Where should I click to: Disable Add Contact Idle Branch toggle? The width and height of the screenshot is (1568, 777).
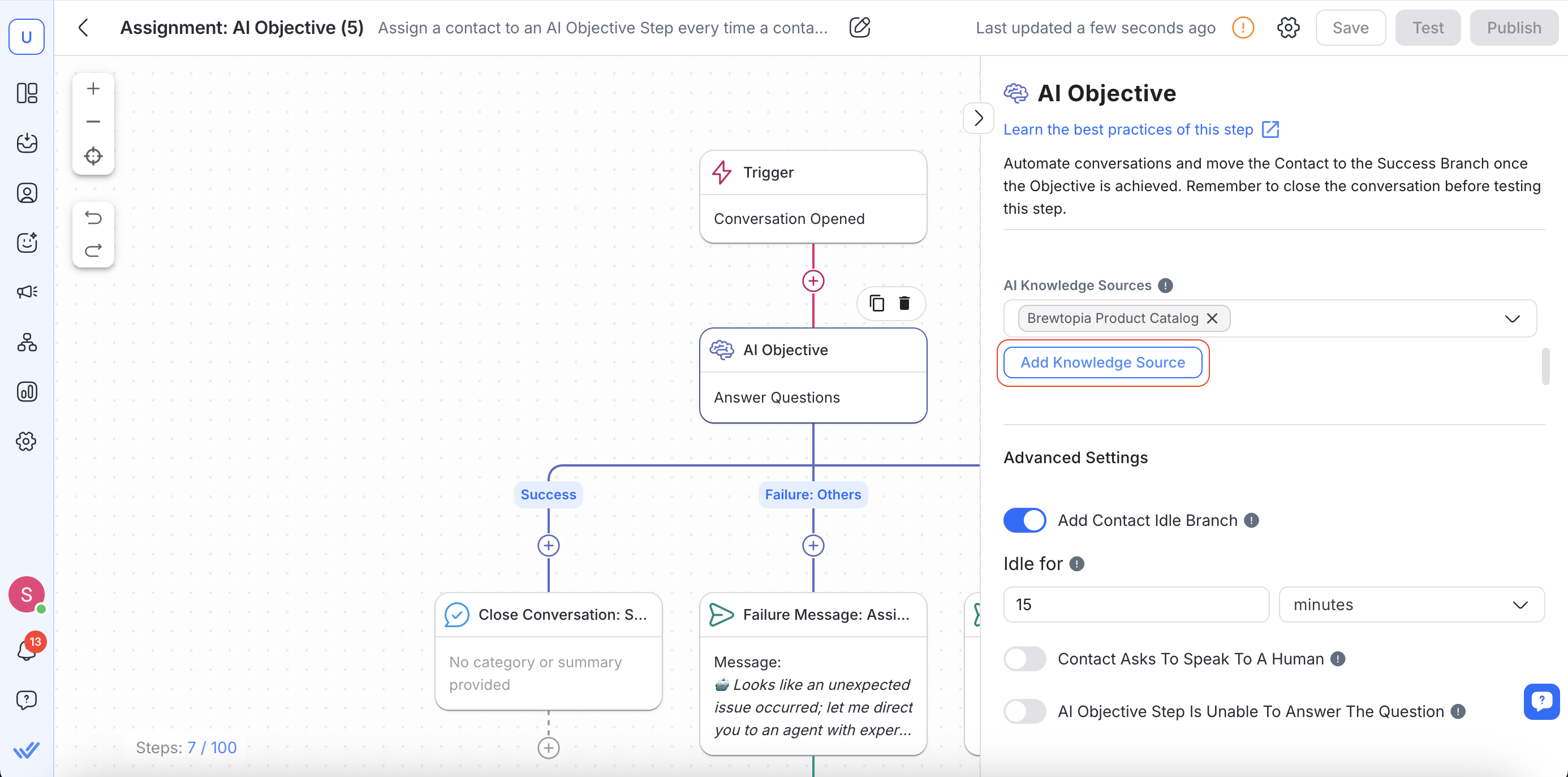point(1024,520)
